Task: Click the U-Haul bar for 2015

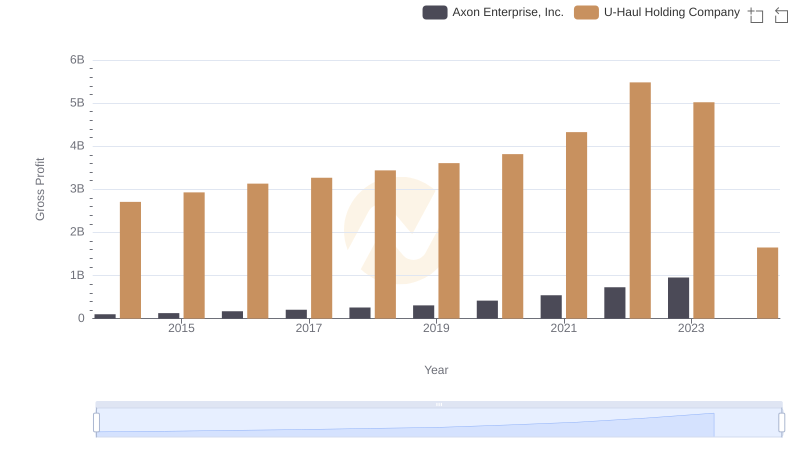Action: pos(194,255)
